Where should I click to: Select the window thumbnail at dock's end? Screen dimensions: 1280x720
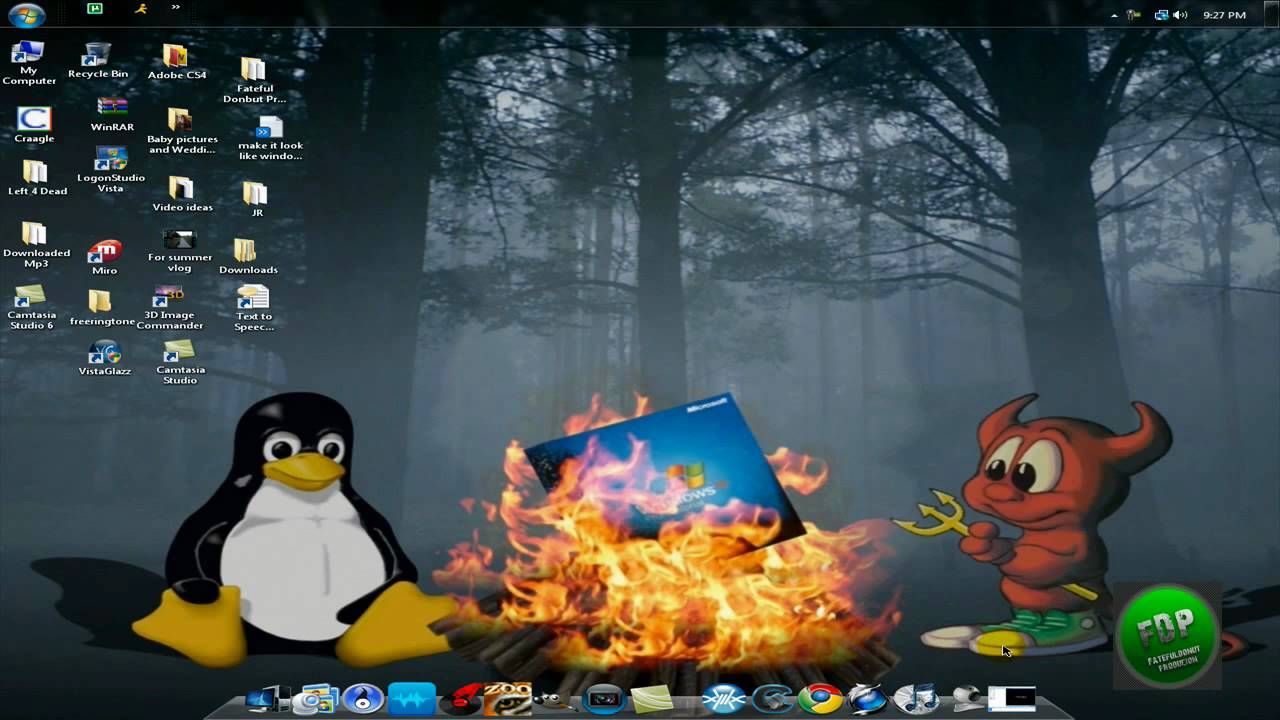[1011, 698]
